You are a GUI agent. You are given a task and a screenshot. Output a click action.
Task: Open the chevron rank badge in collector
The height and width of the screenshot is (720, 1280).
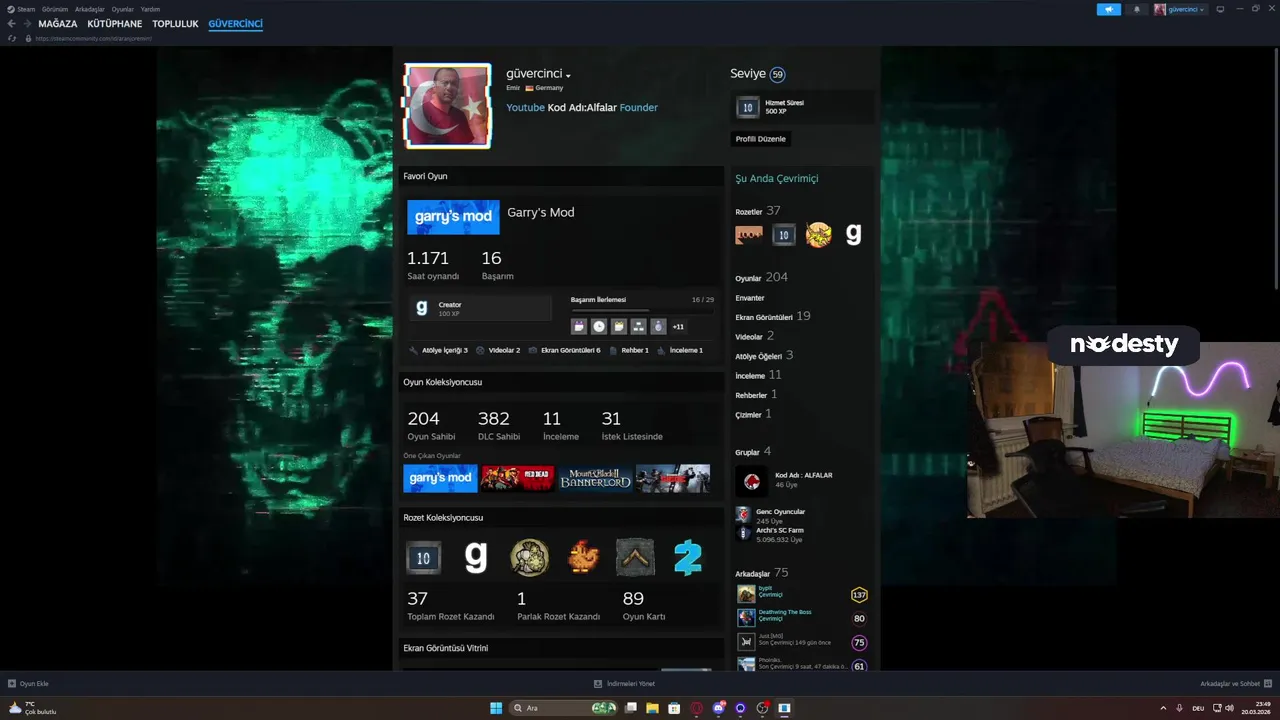point(635,557)
